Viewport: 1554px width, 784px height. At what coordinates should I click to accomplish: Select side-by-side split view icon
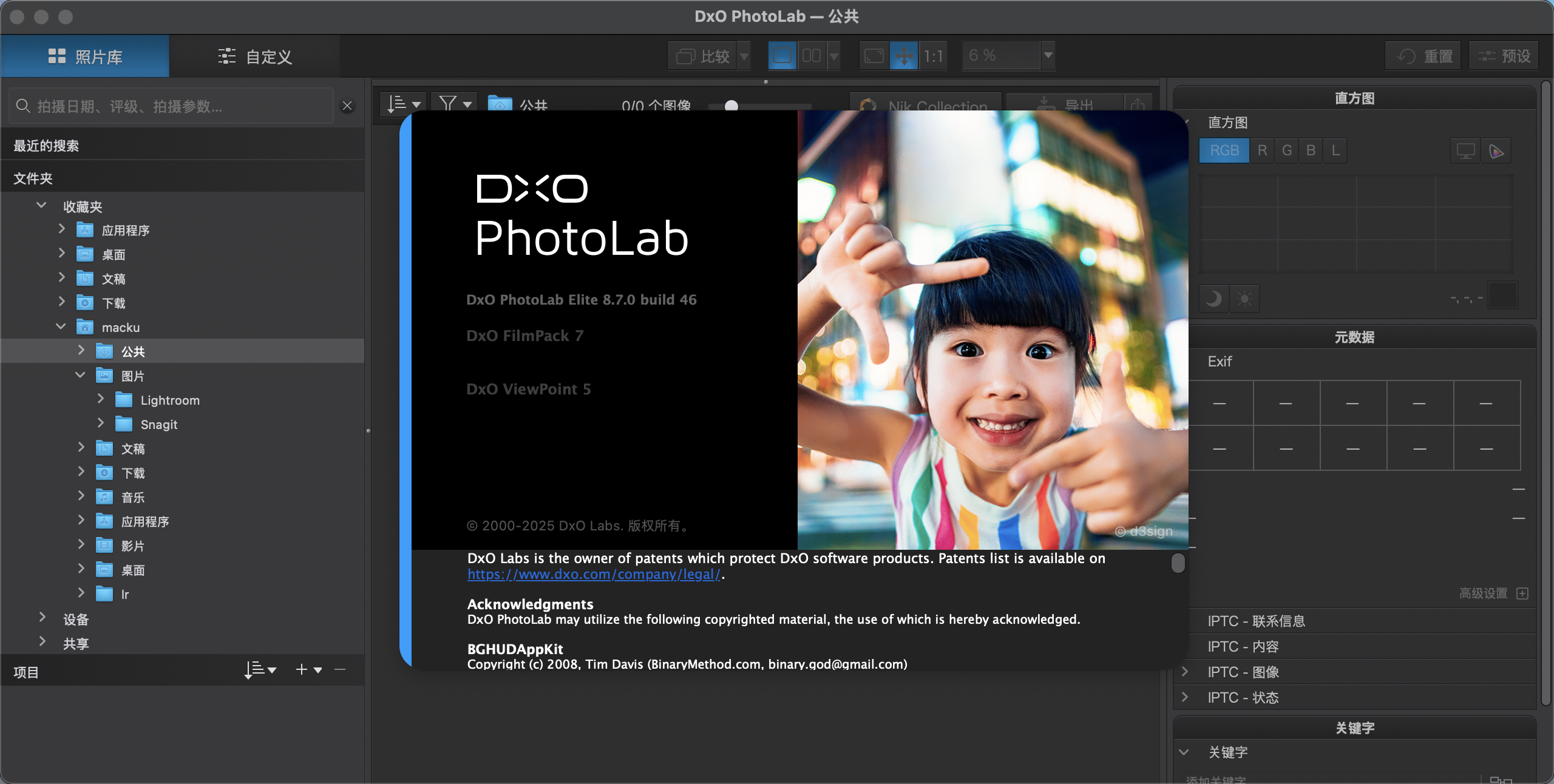[x=812, y=56]
